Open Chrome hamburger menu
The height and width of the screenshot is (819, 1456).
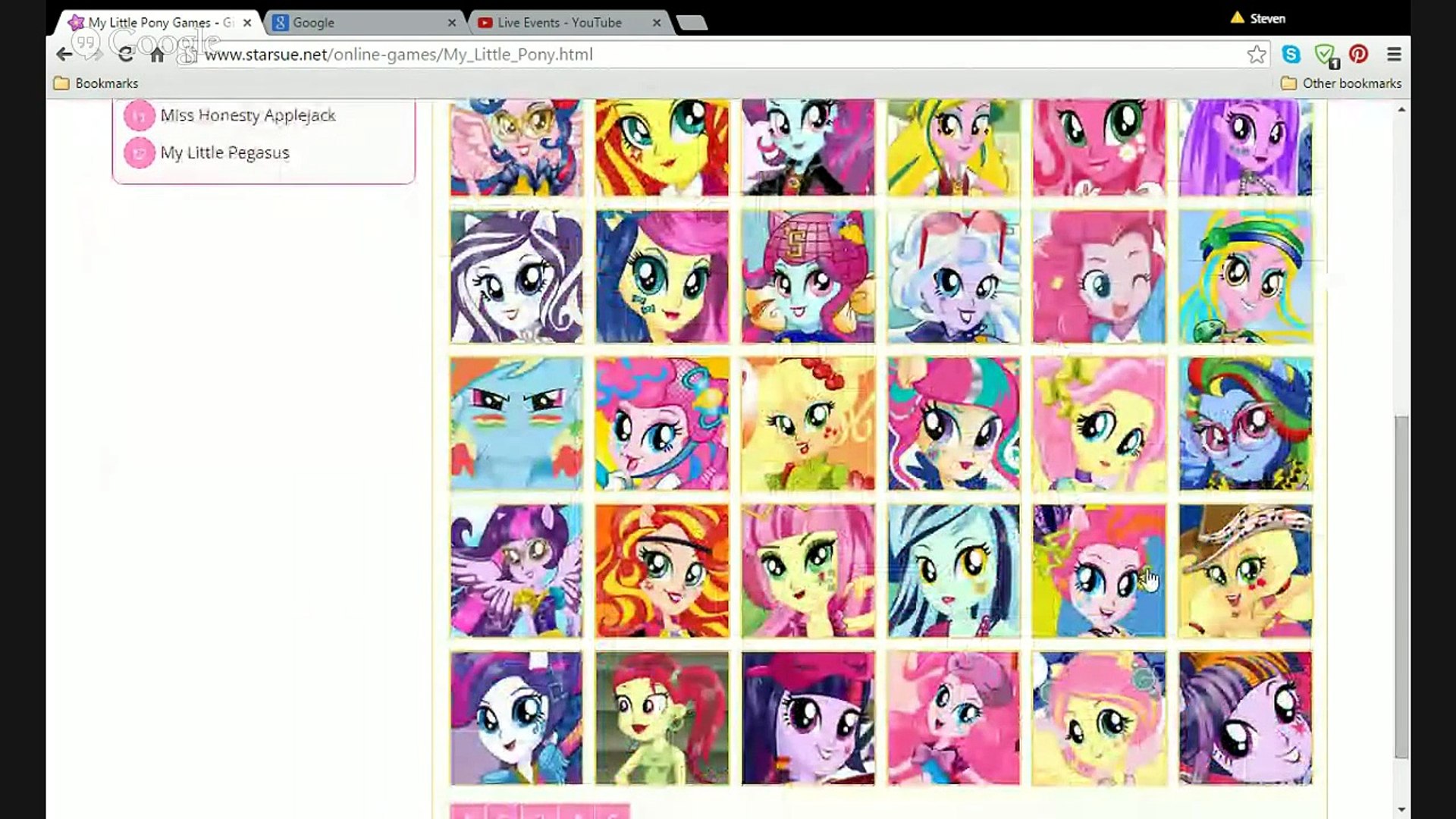point(1394,55)
